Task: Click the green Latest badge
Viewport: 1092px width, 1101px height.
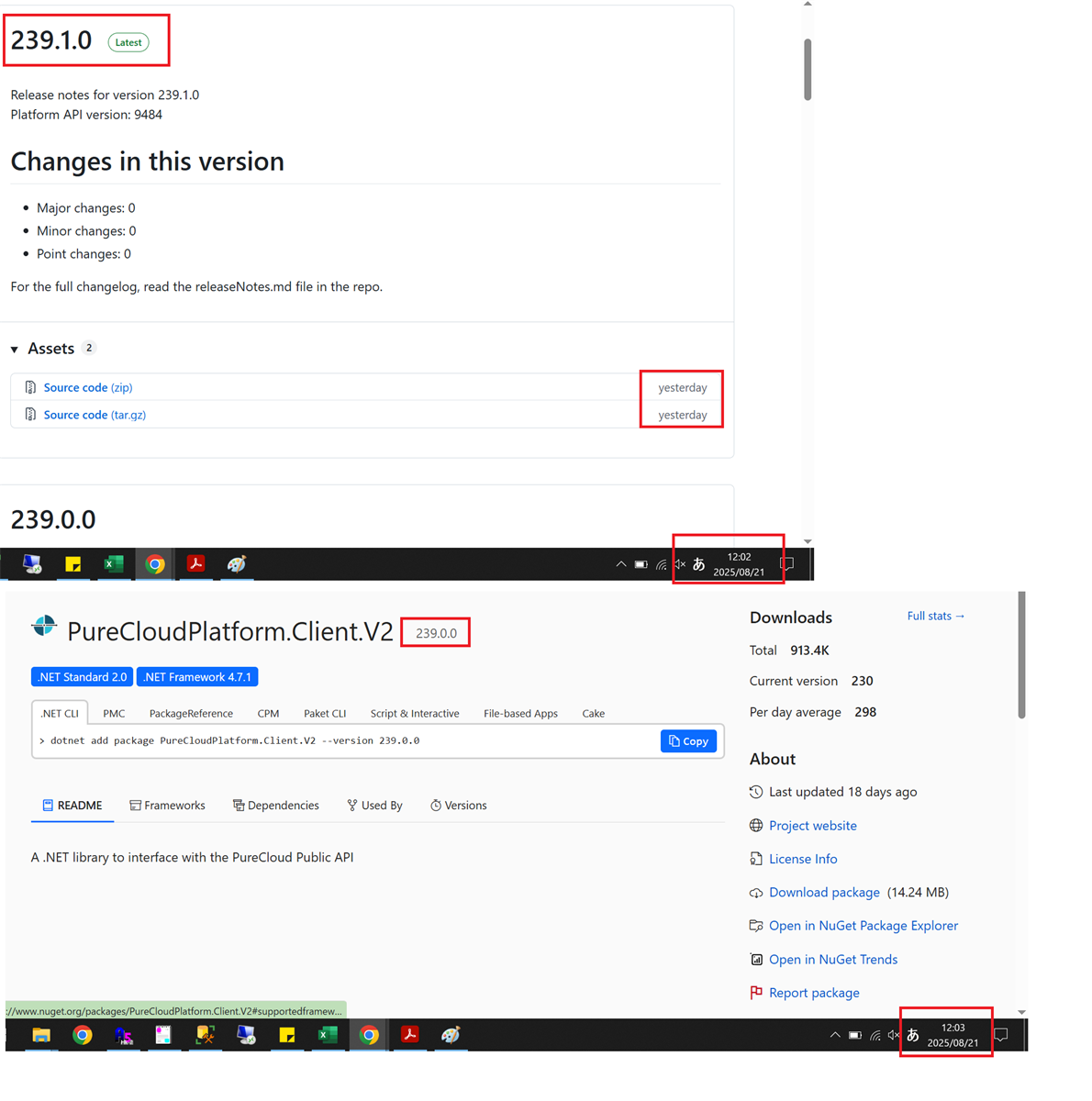Action: click(x=128, y=42)
